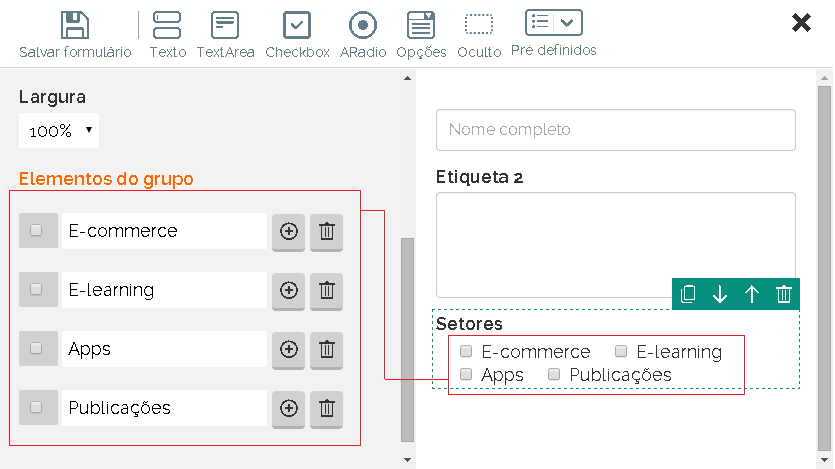Check the Publicações checkbox in form preview
Screen dimensions: 835x469
(x=554, y=374)
